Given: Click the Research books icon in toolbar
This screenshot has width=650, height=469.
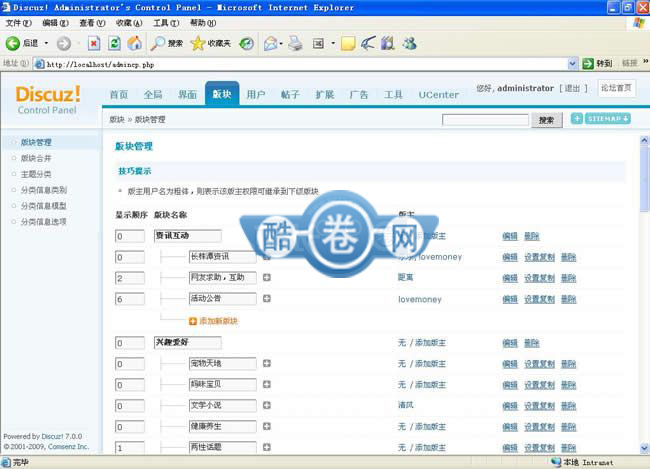Looking at the screenshot, I should [388, 43].
